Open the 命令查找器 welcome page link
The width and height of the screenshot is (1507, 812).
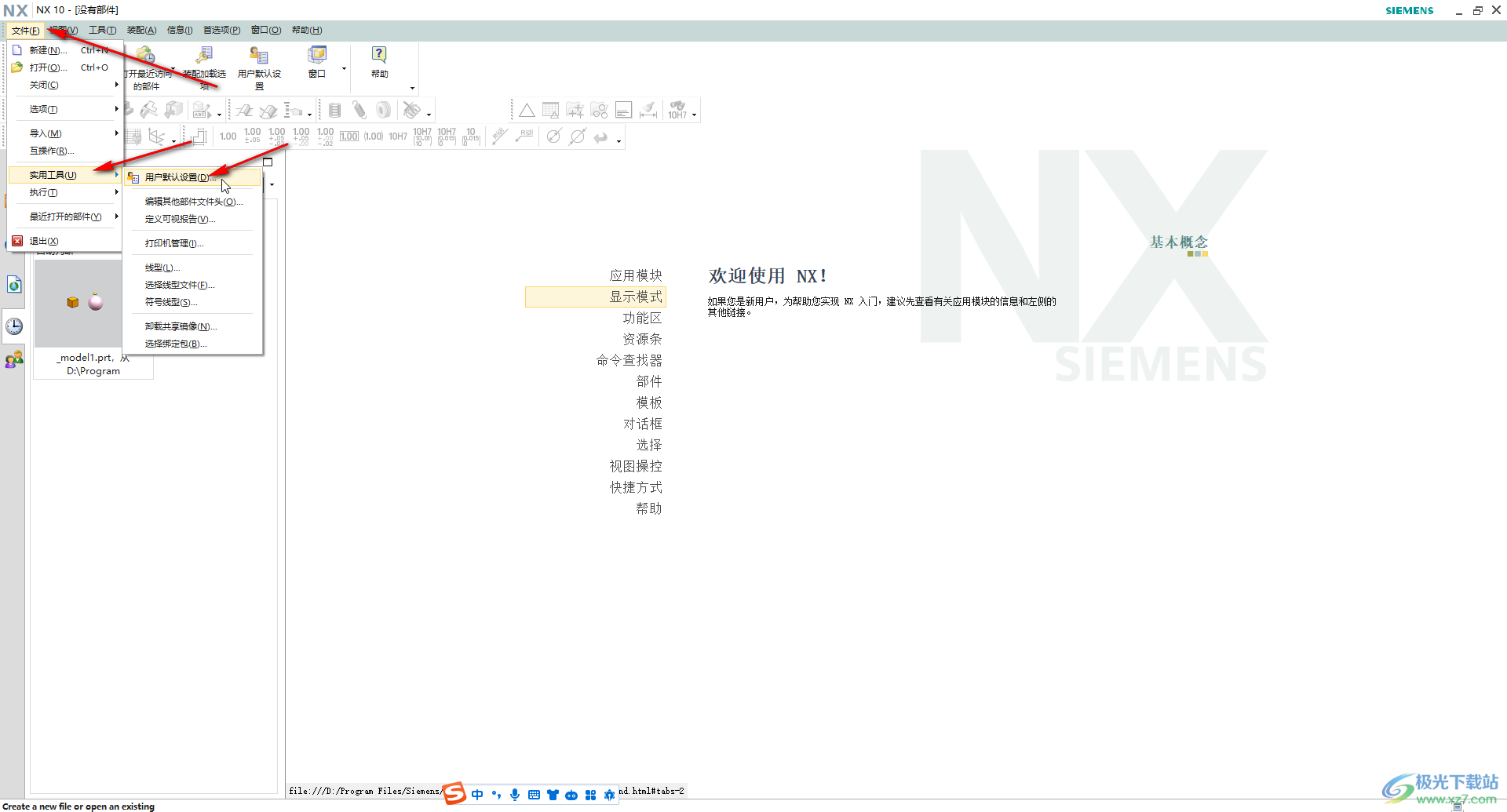click(629, 360)
